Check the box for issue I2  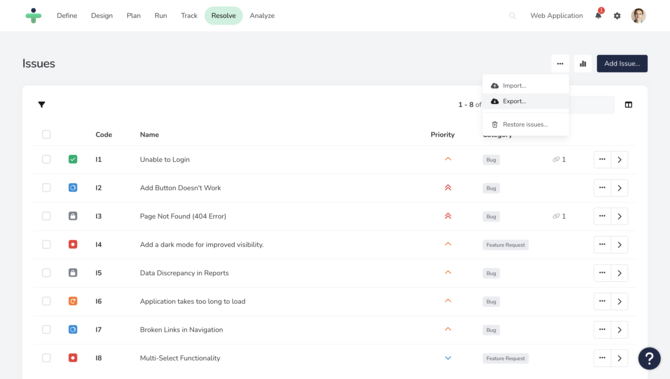click(x=46, y=188)
